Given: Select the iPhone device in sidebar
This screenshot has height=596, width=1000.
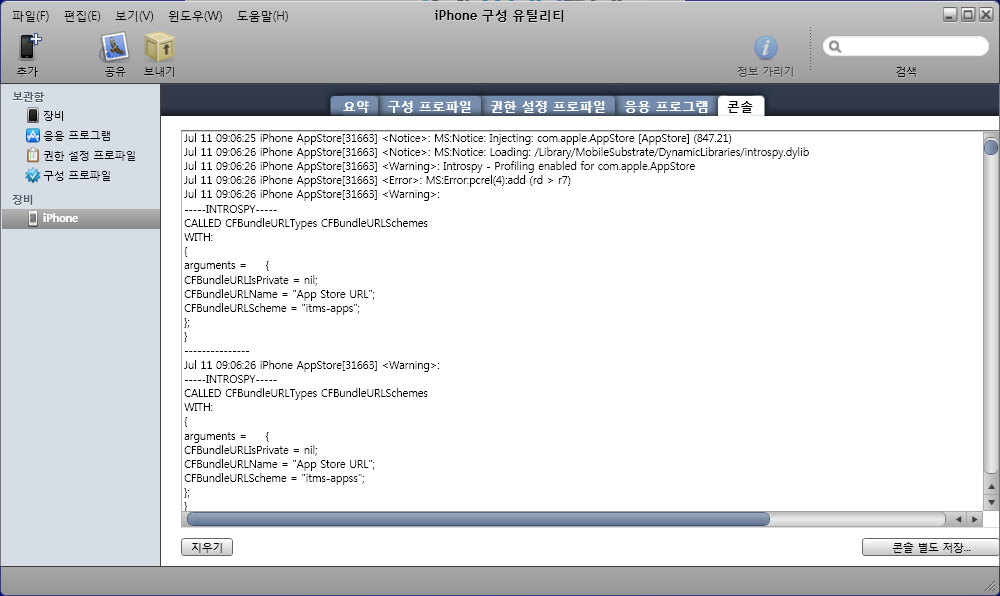Looking at the screenshot, I should (x=60, y=218).
